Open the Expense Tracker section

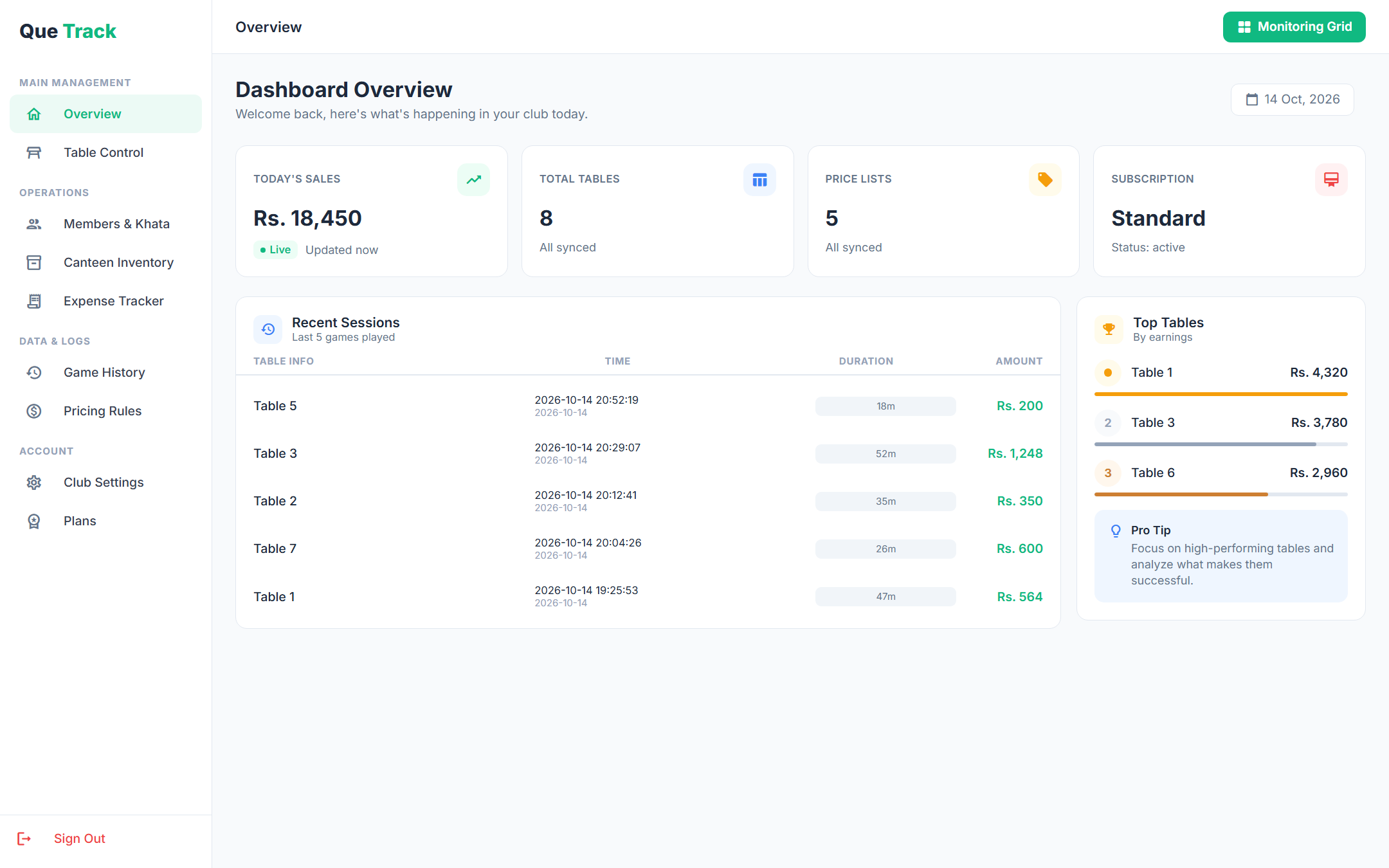105,301
